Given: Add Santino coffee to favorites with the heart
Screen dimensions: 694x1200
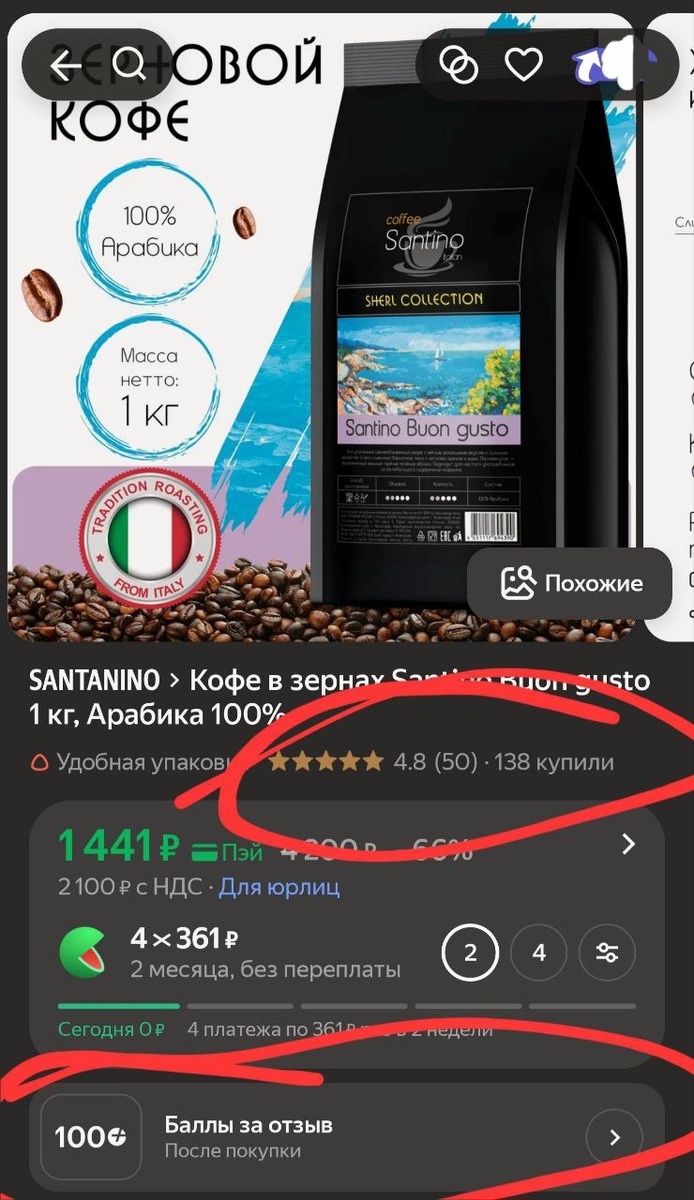Looking at the screenshot, I should 522,65.
